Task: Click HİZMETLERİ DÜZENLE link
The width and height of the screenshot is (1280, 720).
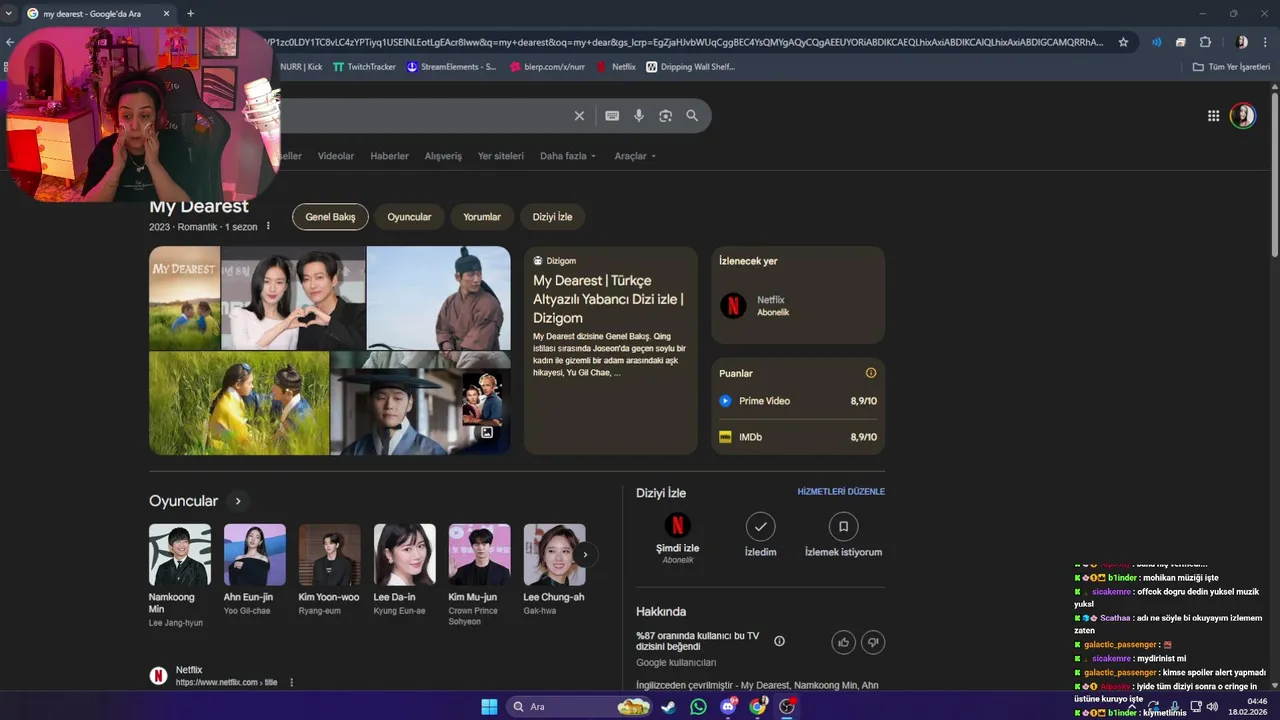Action: [841, 492]
